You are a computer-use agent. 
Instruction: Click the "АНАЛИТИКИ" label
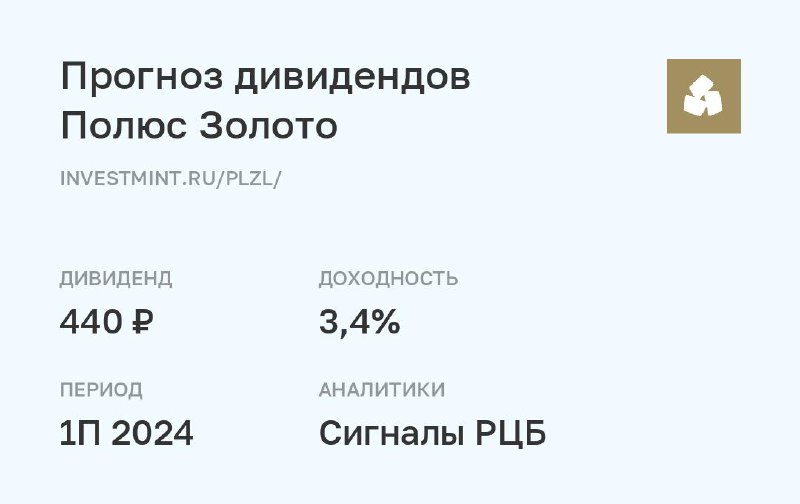tap(382, 390)
